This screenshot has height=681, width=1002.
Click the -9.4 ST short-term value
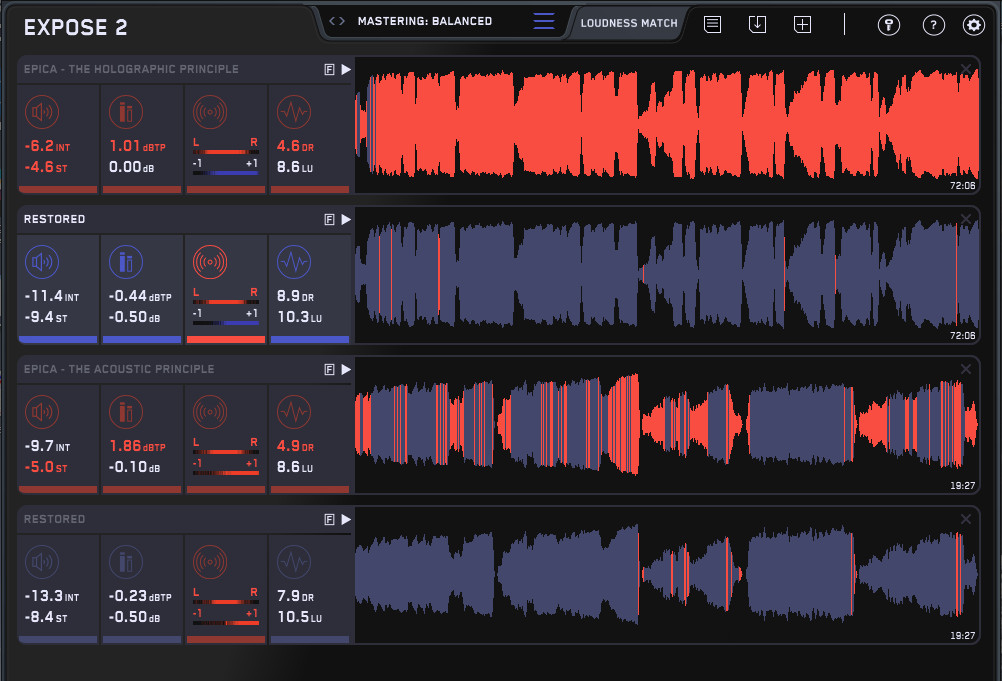[x=45, y=318]
